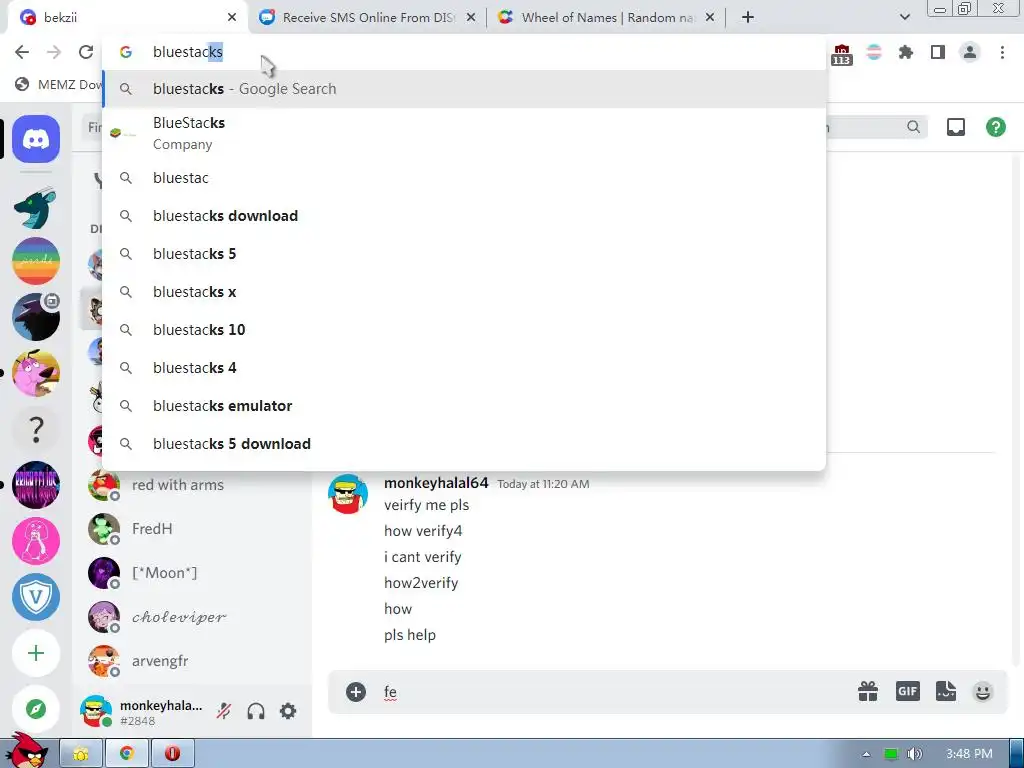This screenshot has height=768, width=1024.
Task: Select the bluestacks emulator suggestion
Action: 464,406
